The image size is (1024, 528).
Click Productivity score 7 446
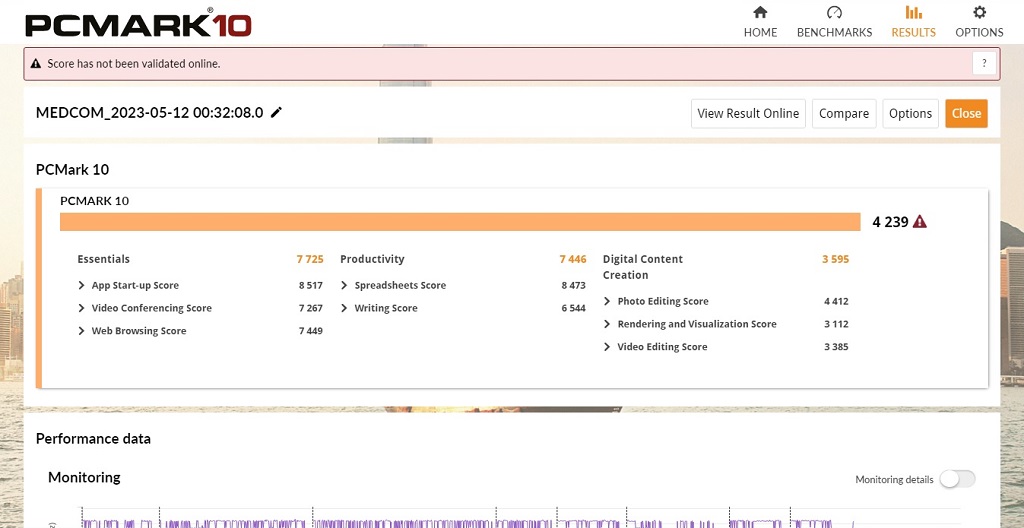(x=573, y=259)
